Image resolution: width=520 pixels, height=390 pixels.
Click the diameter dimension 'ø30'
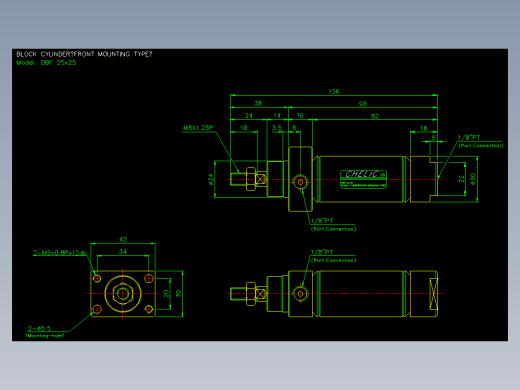point(473,179)
